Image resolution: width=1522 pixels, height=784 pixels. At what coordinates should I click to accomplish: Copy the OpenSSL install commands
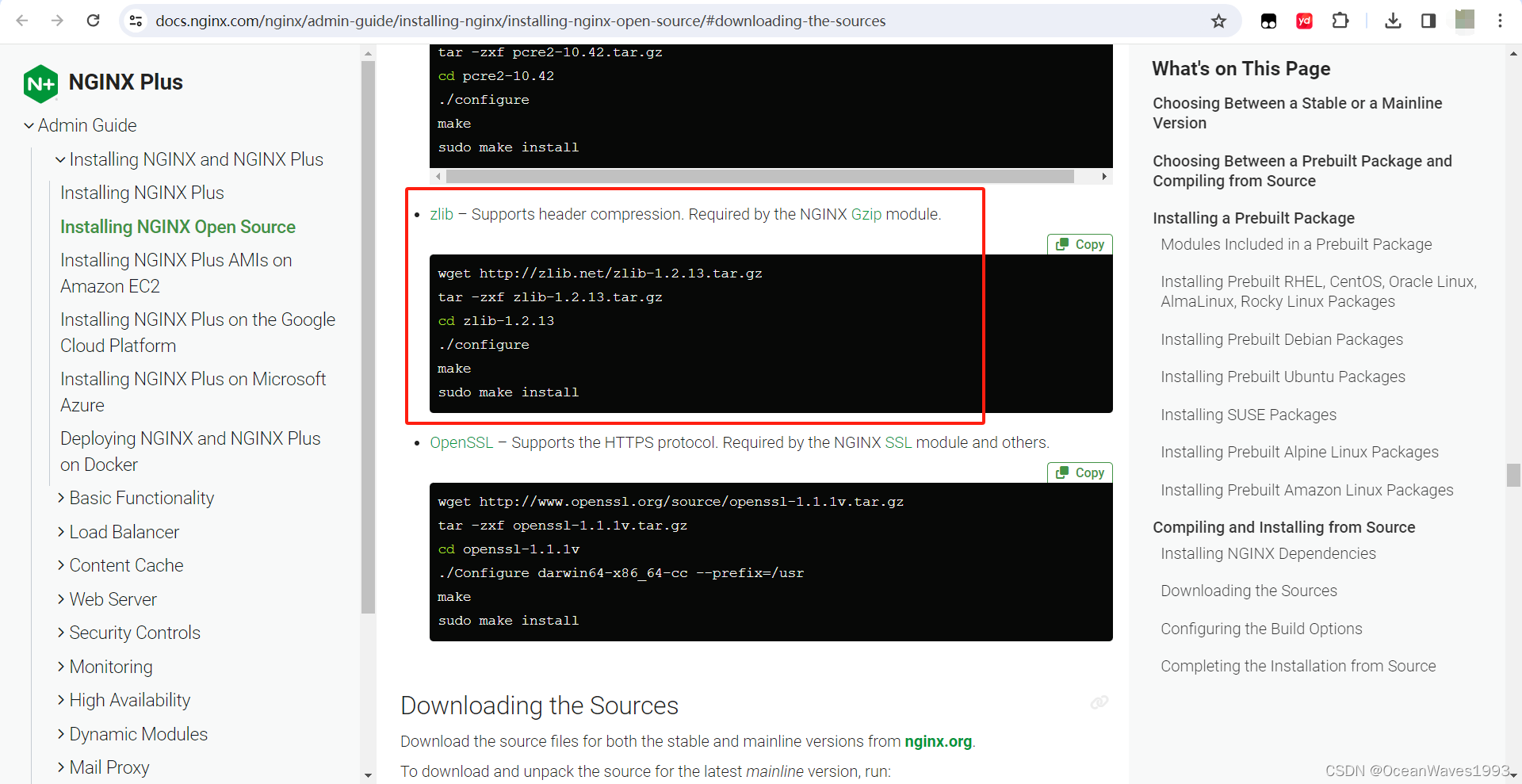point(1080,472)
